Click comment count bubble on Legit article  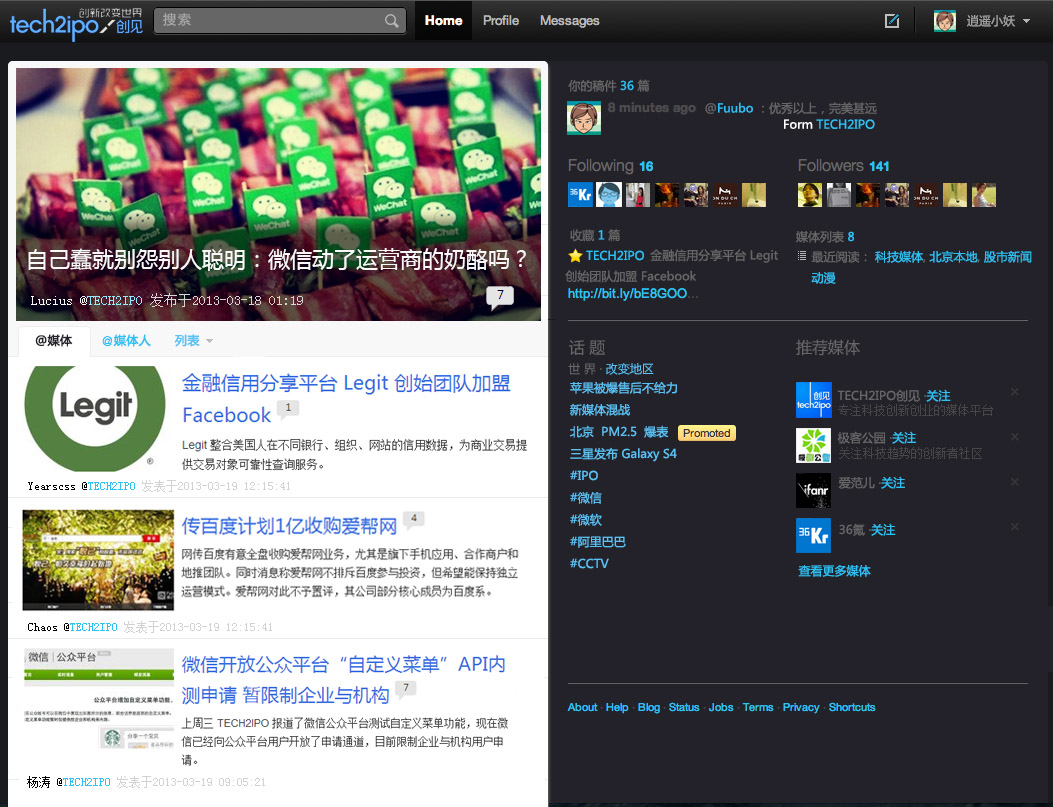288,408
